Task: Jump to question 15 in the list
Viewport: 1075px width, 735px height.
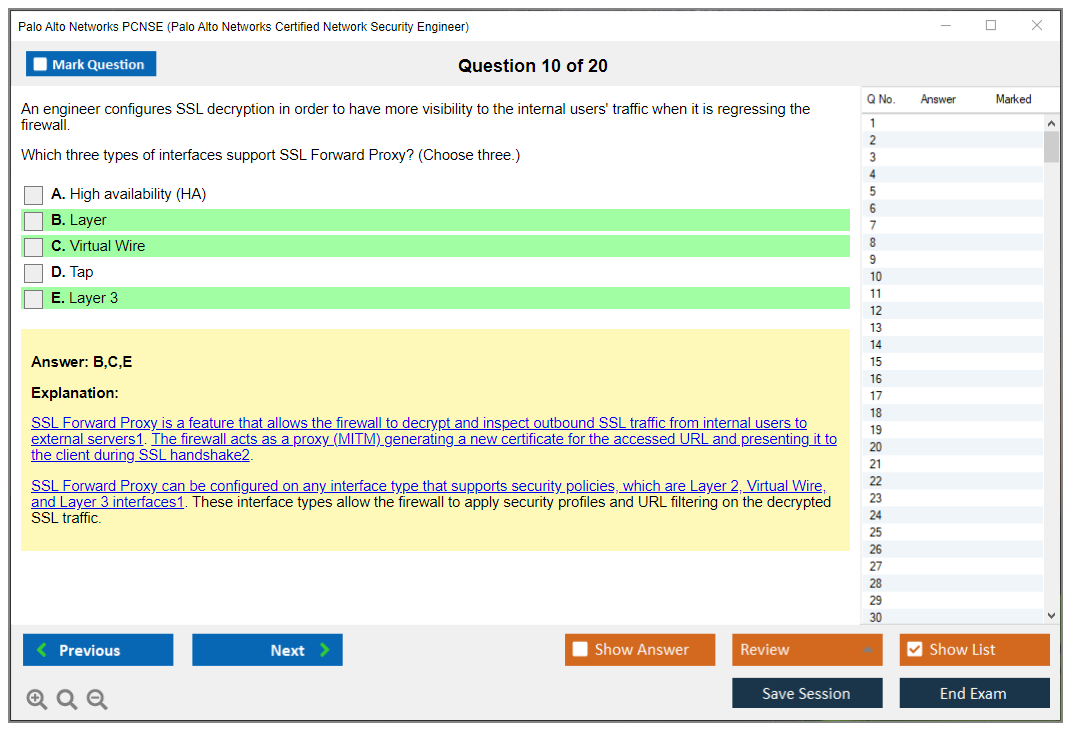Action: click(x=876, y=362)
